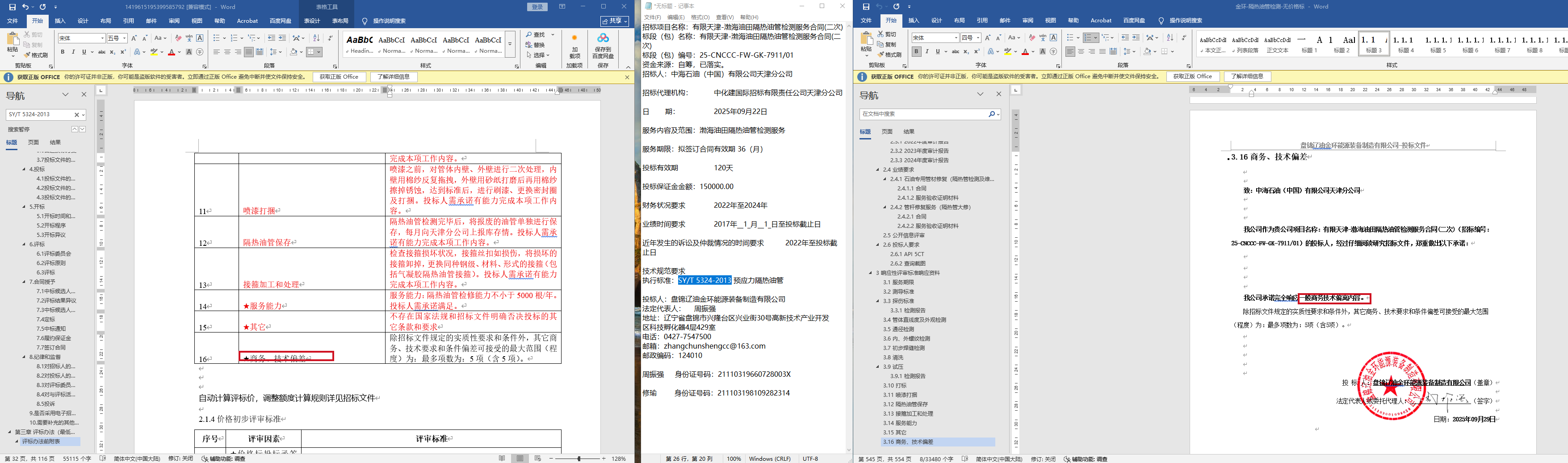
Task: Open font size dropdown in right Word ribbon
Action: click(x=978, y=38)
